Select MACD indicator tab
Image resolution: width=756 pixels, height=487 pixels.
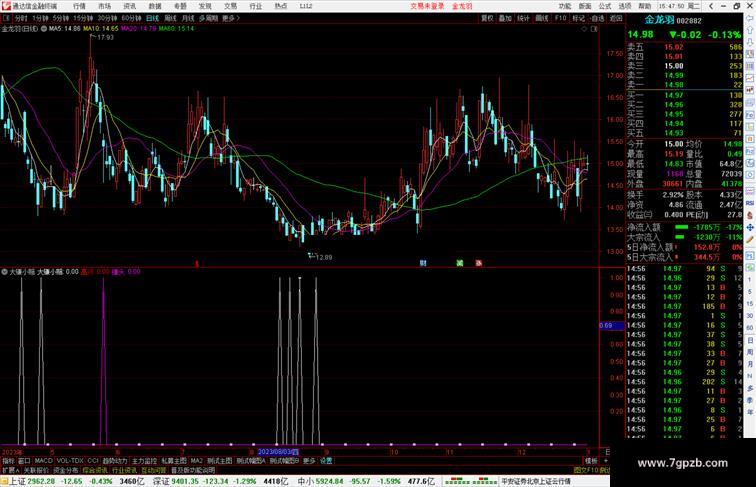point(43,461)
